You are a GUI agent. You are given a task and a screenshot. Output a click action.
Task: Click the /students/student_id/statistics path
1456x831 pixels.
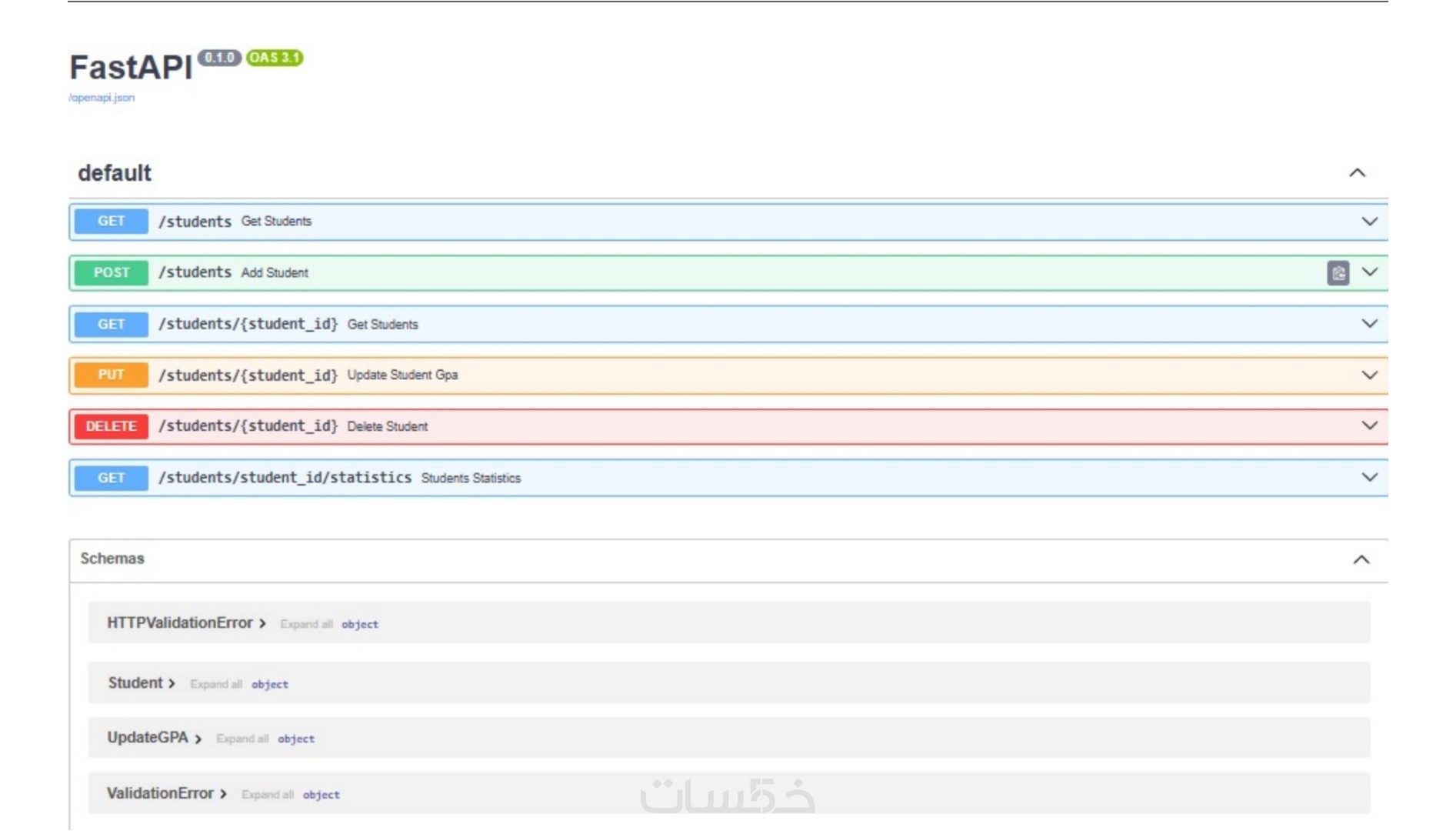[285, 478]
